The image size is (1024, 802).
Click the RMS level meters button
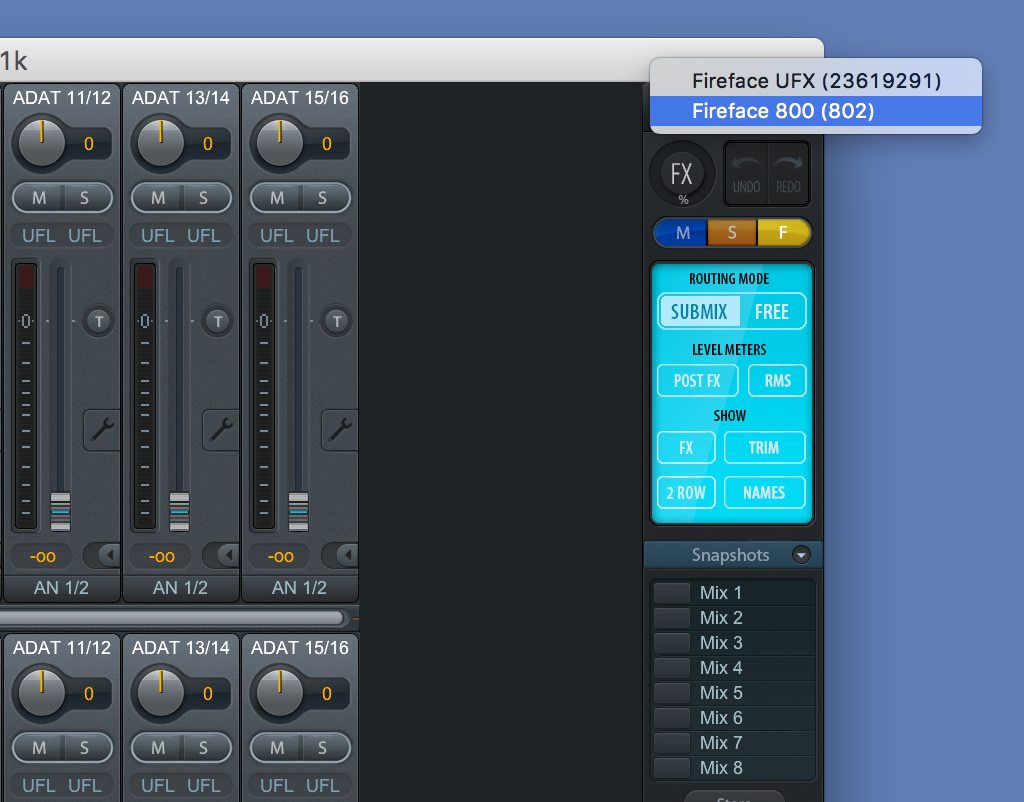pos(777,381)
